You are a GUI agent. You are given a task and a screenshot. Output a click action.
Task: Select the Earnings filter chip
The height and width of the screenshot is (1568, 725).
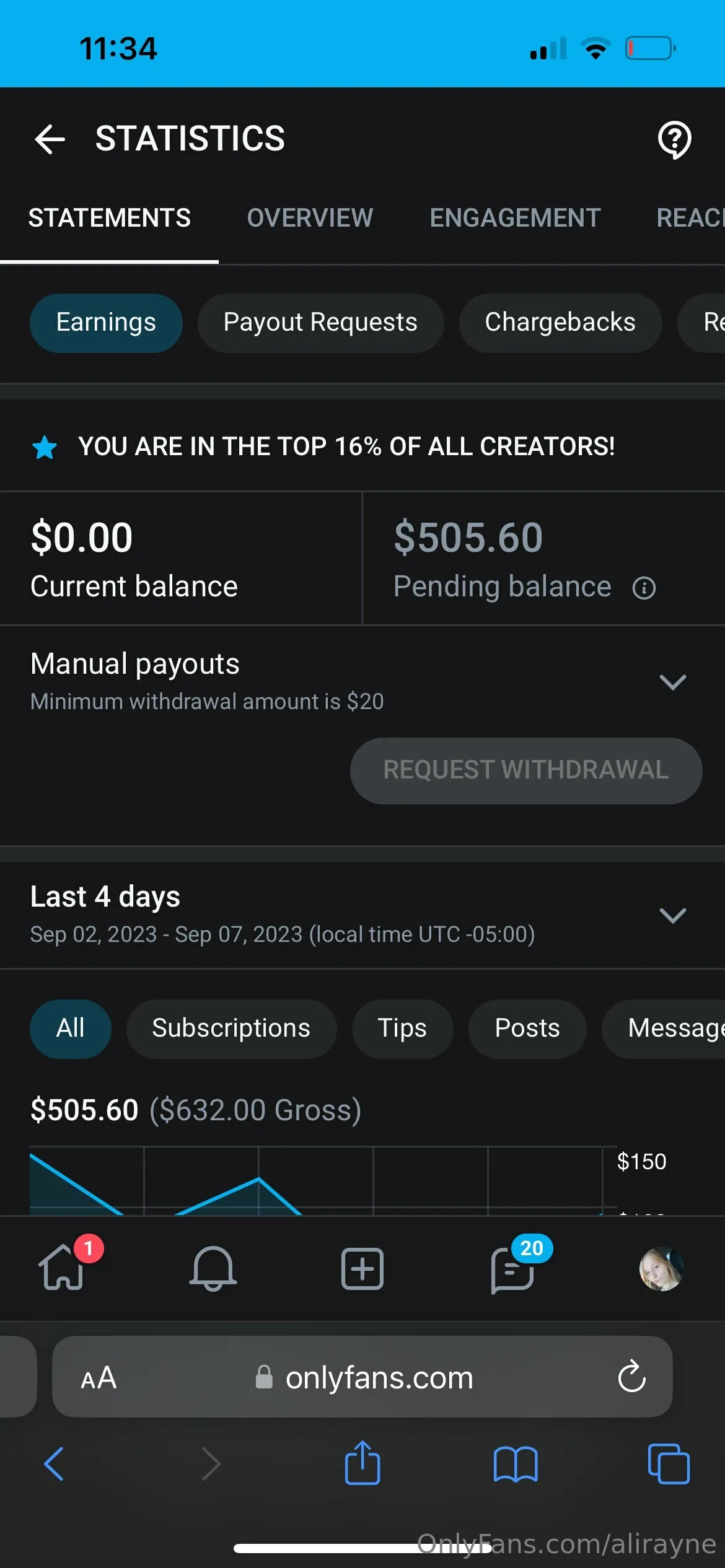(x=106, y=323)
